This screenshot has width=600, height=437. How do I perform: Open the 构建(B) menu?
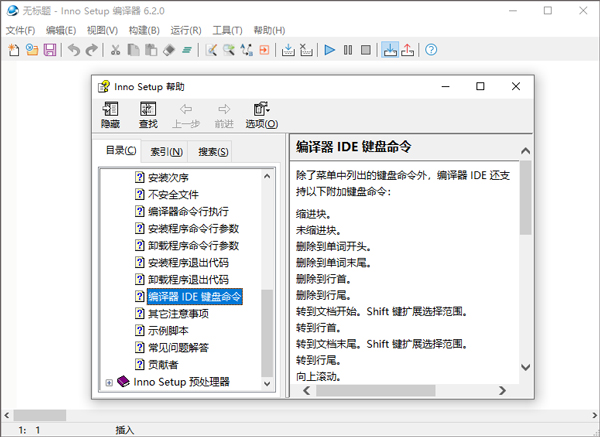pos(144,30)
